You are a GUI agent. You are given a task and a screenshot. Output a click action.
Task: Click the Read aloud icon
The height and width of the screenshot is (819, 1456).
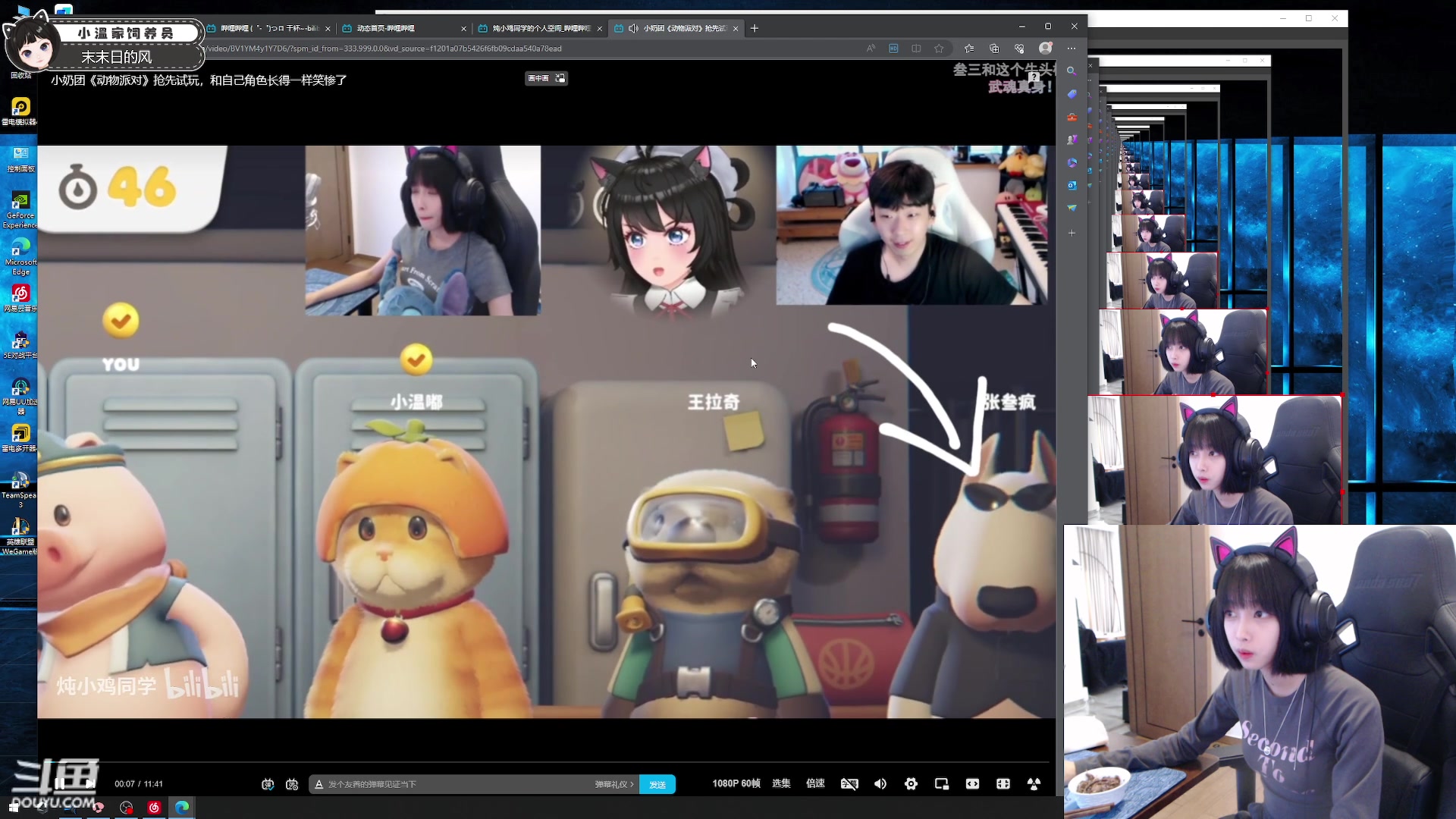pos(871,49)
